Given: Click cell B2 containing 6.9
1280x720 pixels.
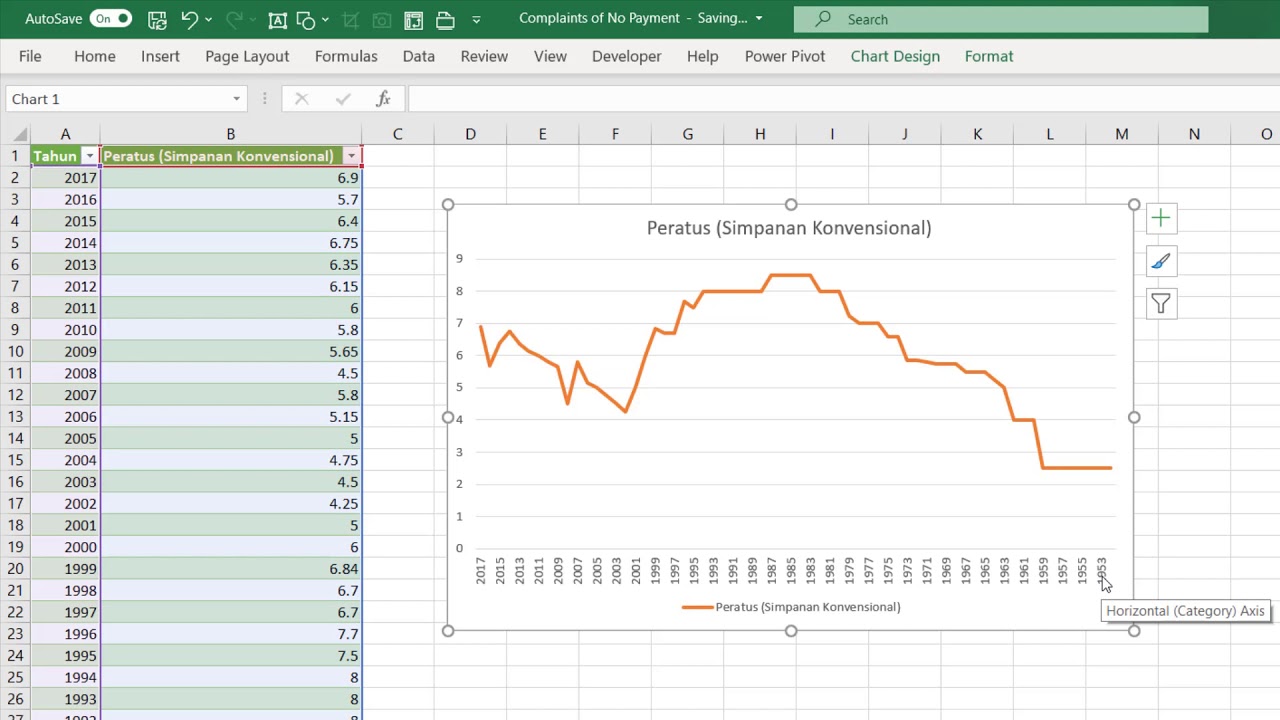Looking at the screenshot, I should click(230, 178).
